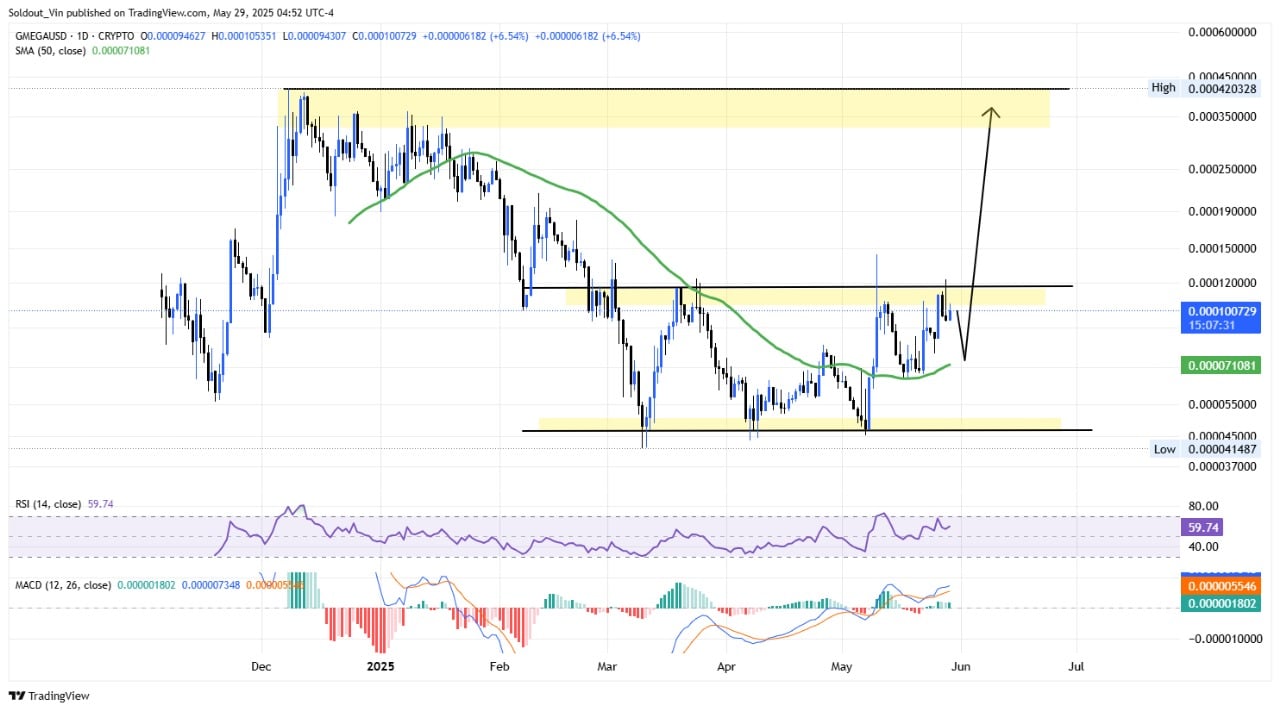1280x711 pixels.
Task: Click the Apr label on time axis
Action: [x=726, y=665]
